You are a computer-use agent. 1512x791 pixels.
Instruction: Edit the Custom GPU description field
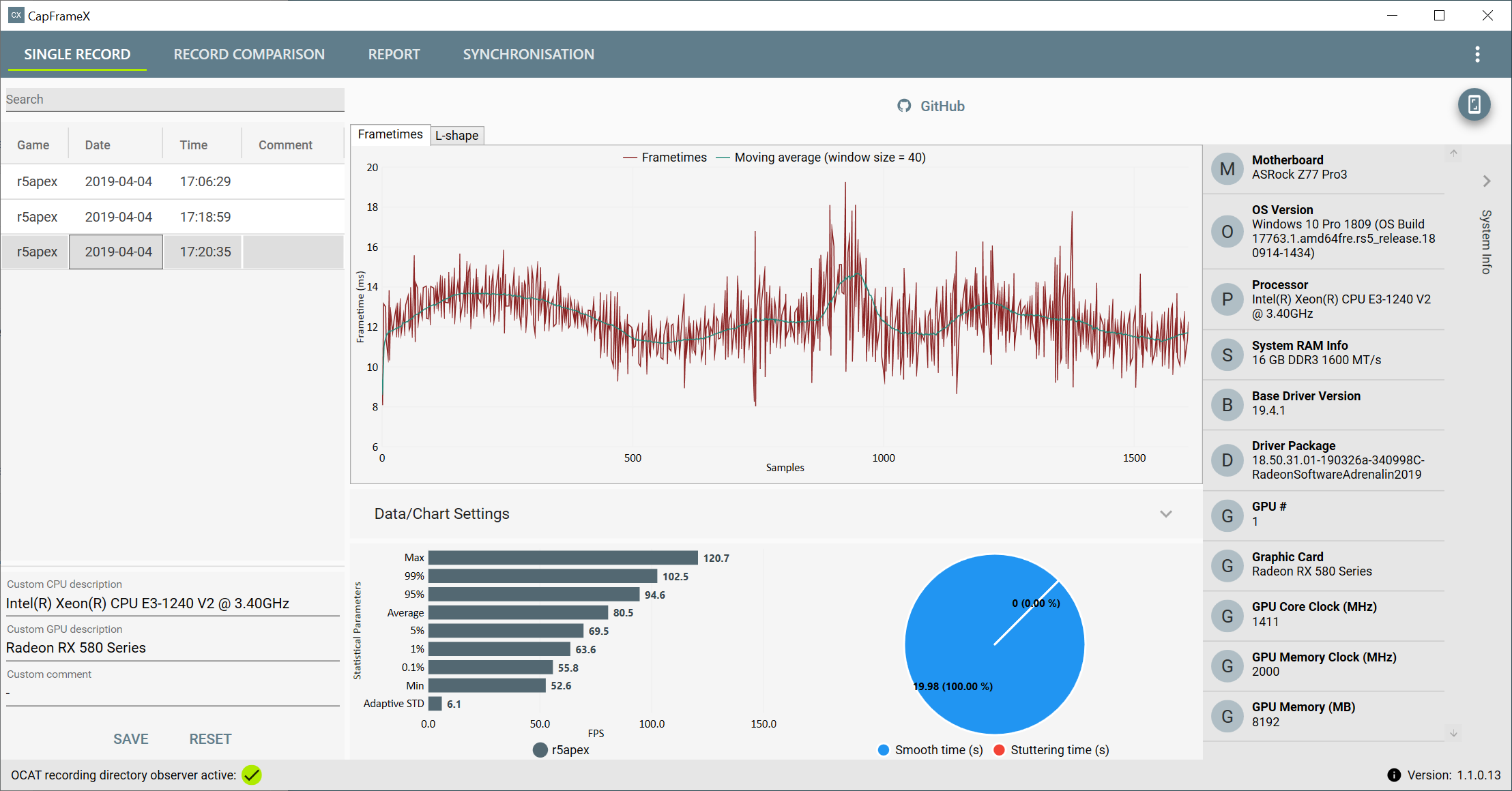pos(172,648)
